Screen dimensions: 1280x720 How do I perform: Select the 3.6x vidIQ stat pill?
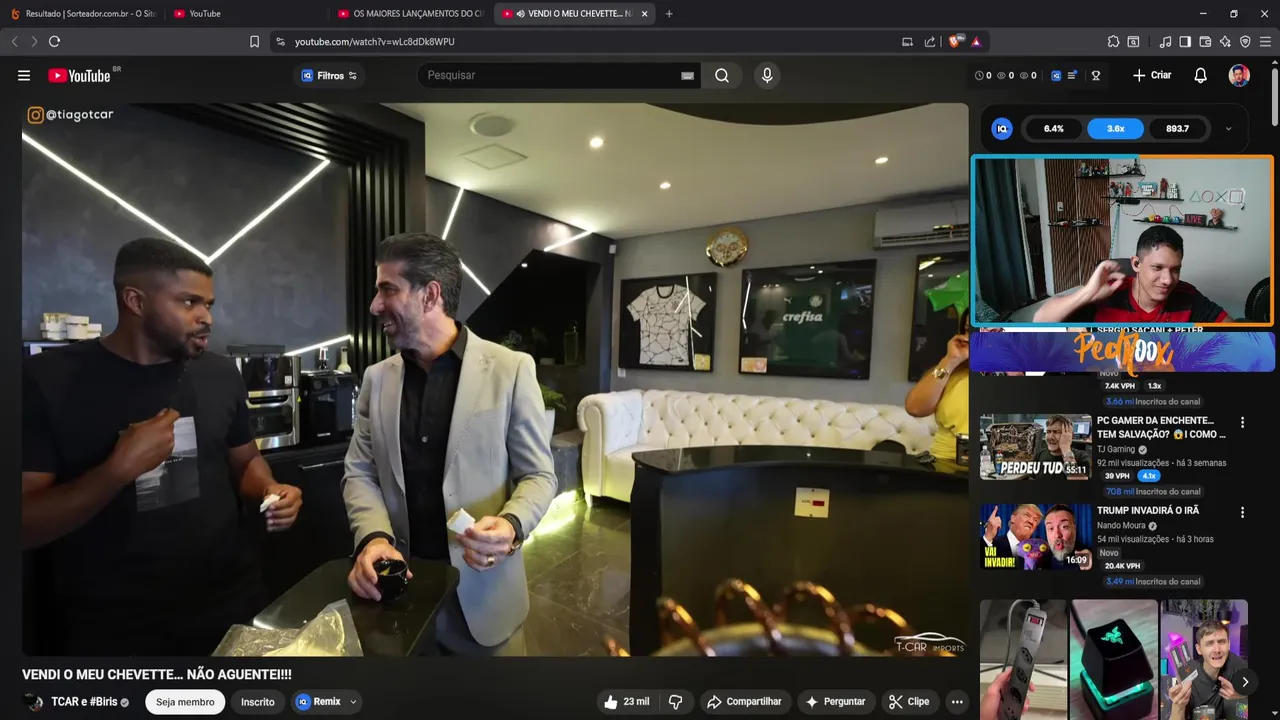point(1116,129)
